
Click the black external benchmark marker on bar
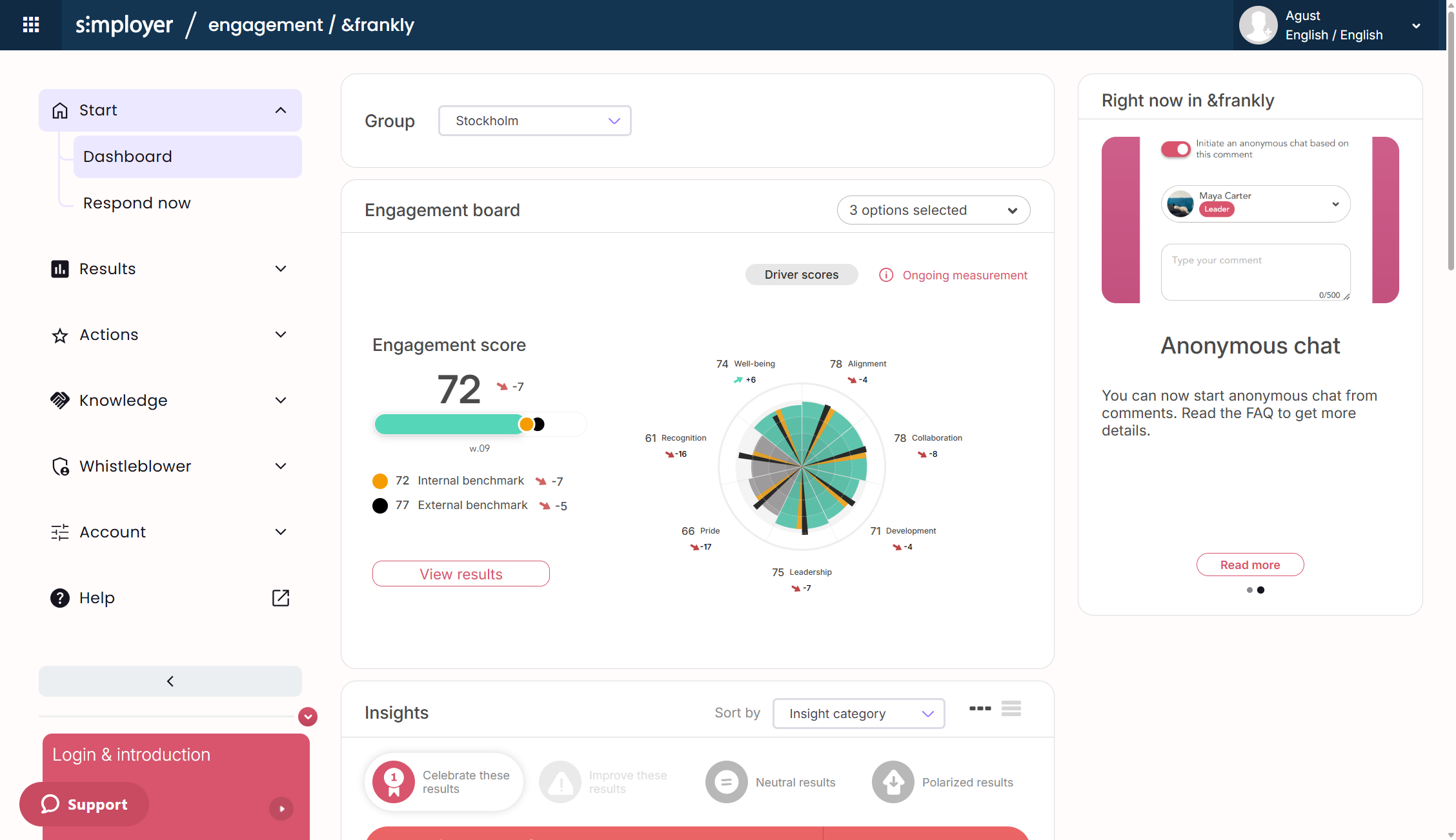[540, 424]
